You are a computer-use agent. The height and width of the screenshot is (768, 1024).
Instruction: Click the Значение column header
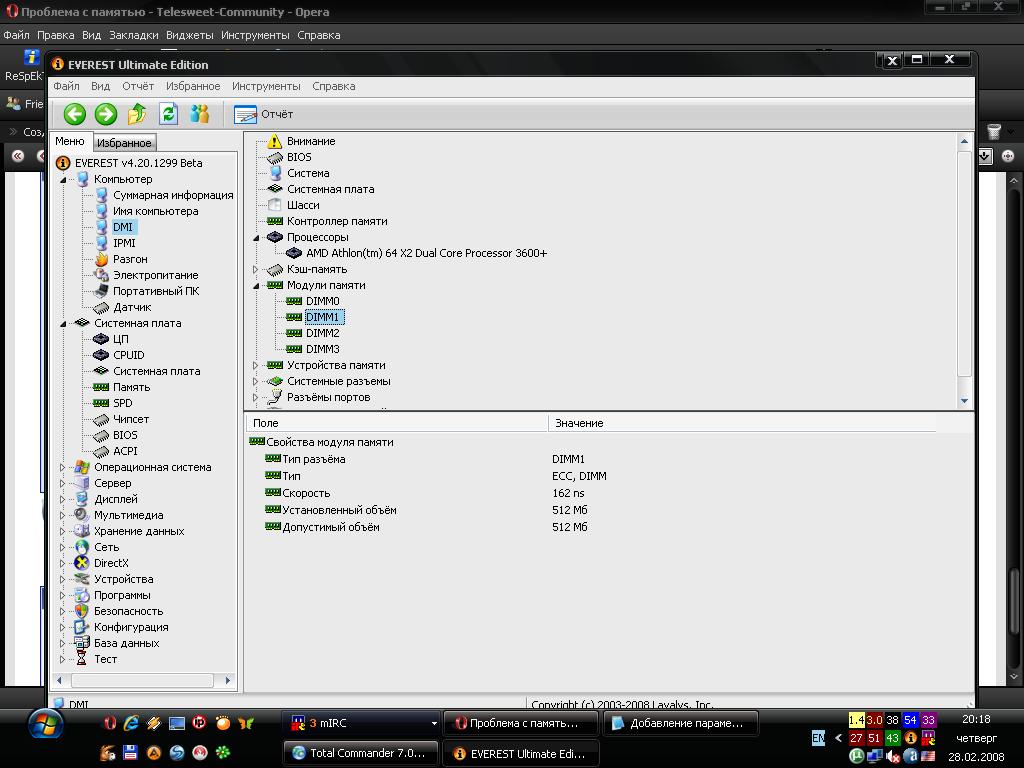coord(580,423)
